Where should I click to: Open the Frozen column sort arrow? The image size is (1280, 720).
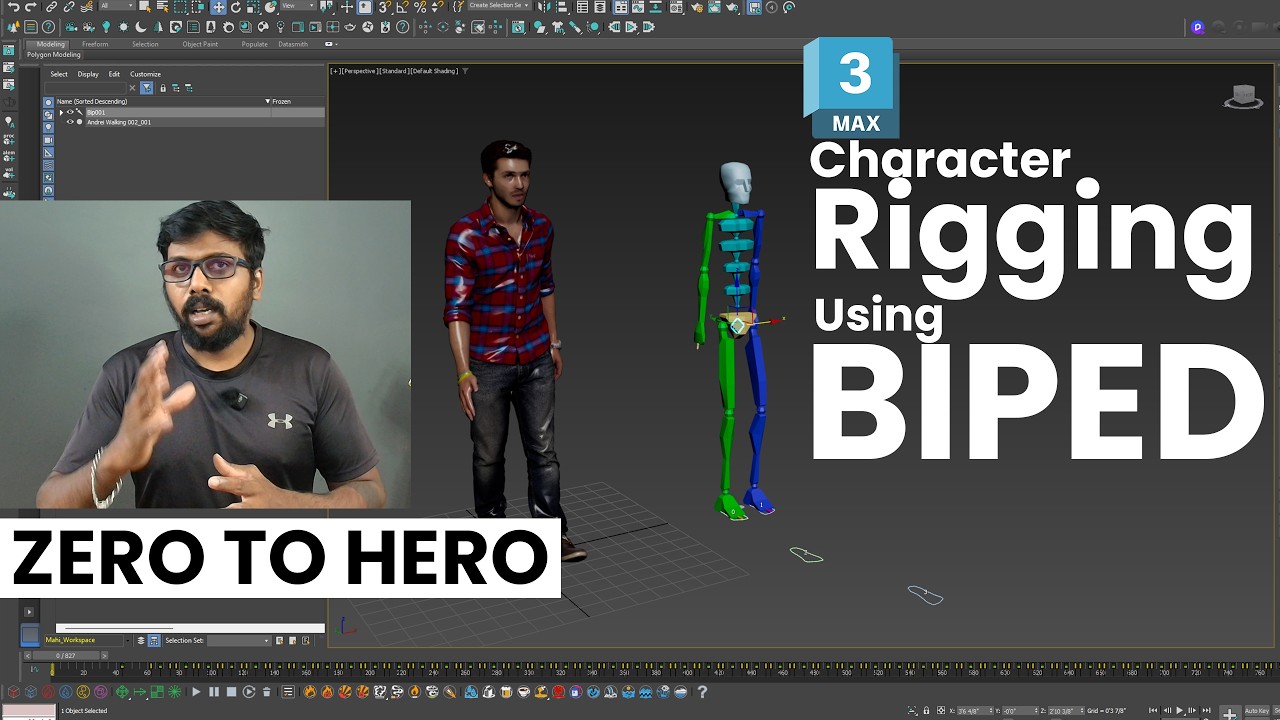[268, 101]
